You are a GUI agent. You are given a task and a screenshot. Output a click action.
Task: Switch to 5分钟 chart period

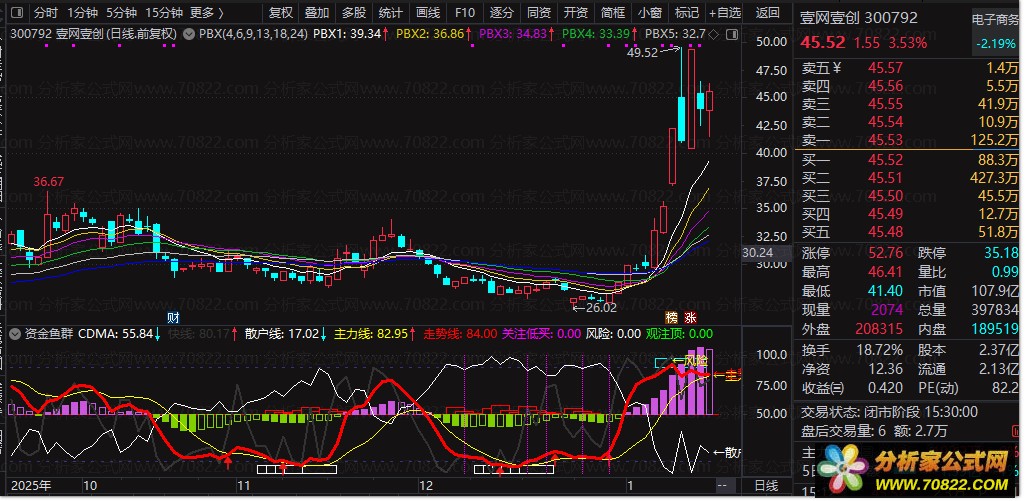122,12
